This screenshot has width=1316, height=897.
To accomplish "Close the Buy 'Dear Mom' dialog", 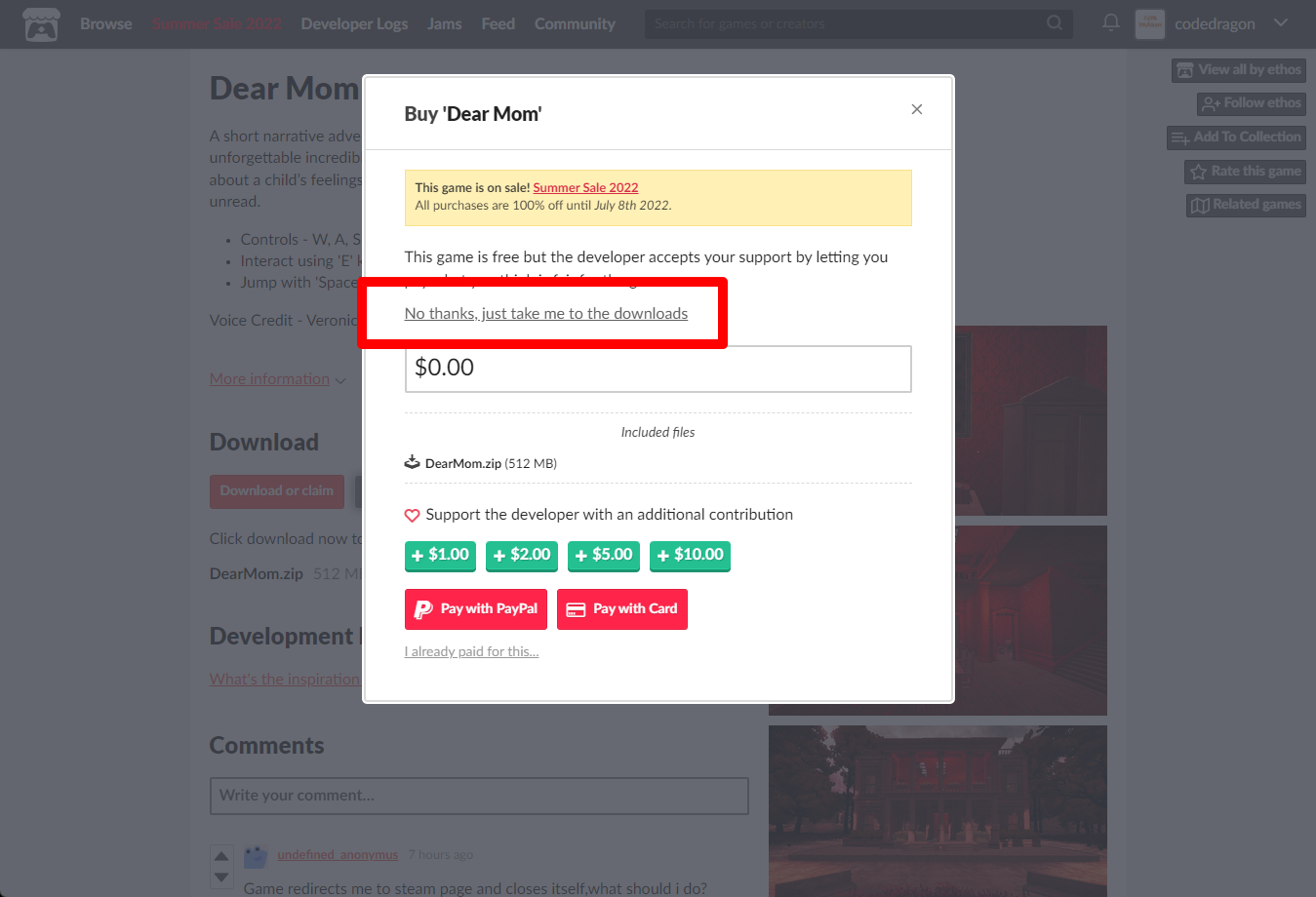I will point(917,109).
